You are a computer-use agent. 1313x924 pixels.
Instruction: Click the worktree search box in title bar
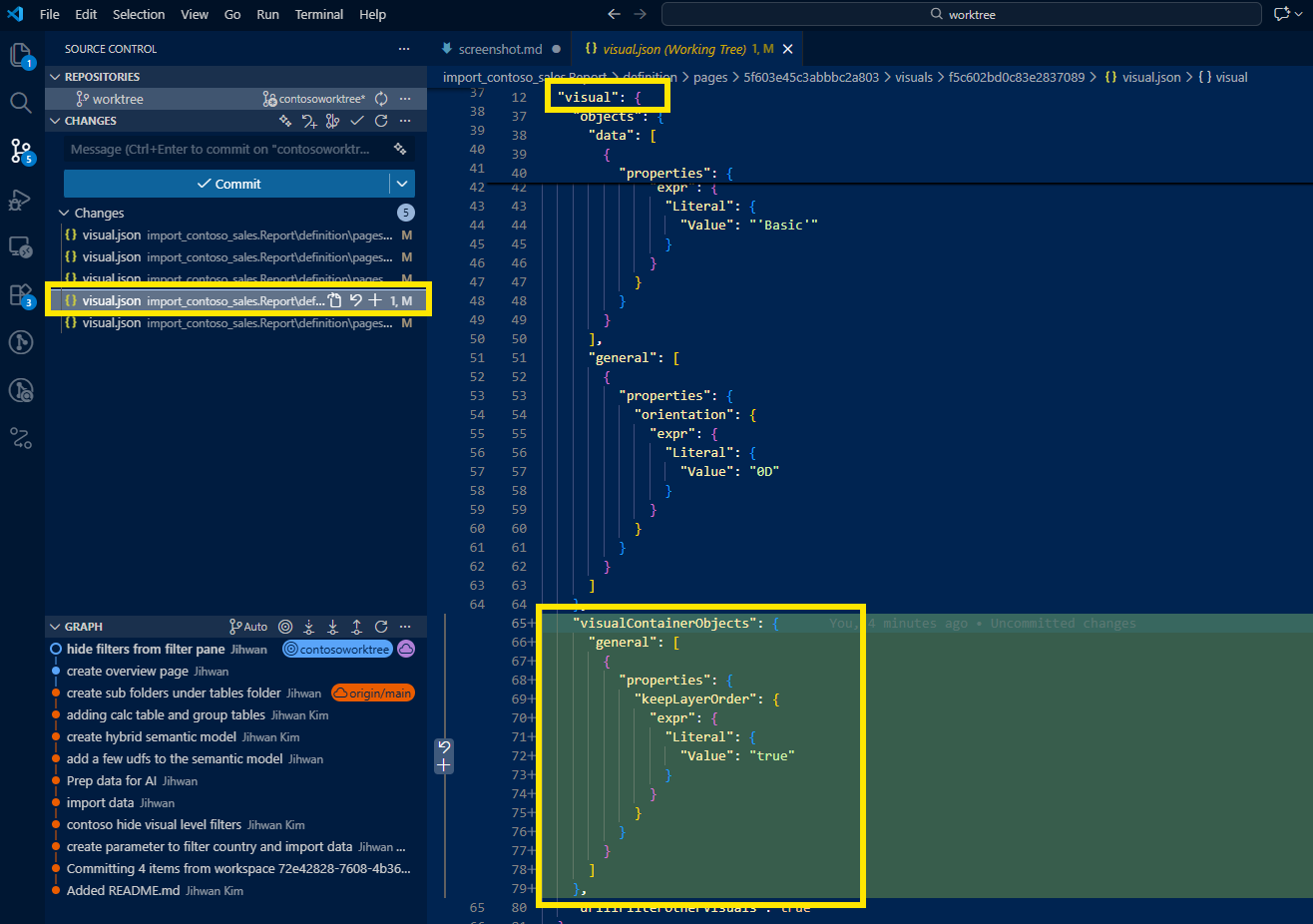coord(962,14)
